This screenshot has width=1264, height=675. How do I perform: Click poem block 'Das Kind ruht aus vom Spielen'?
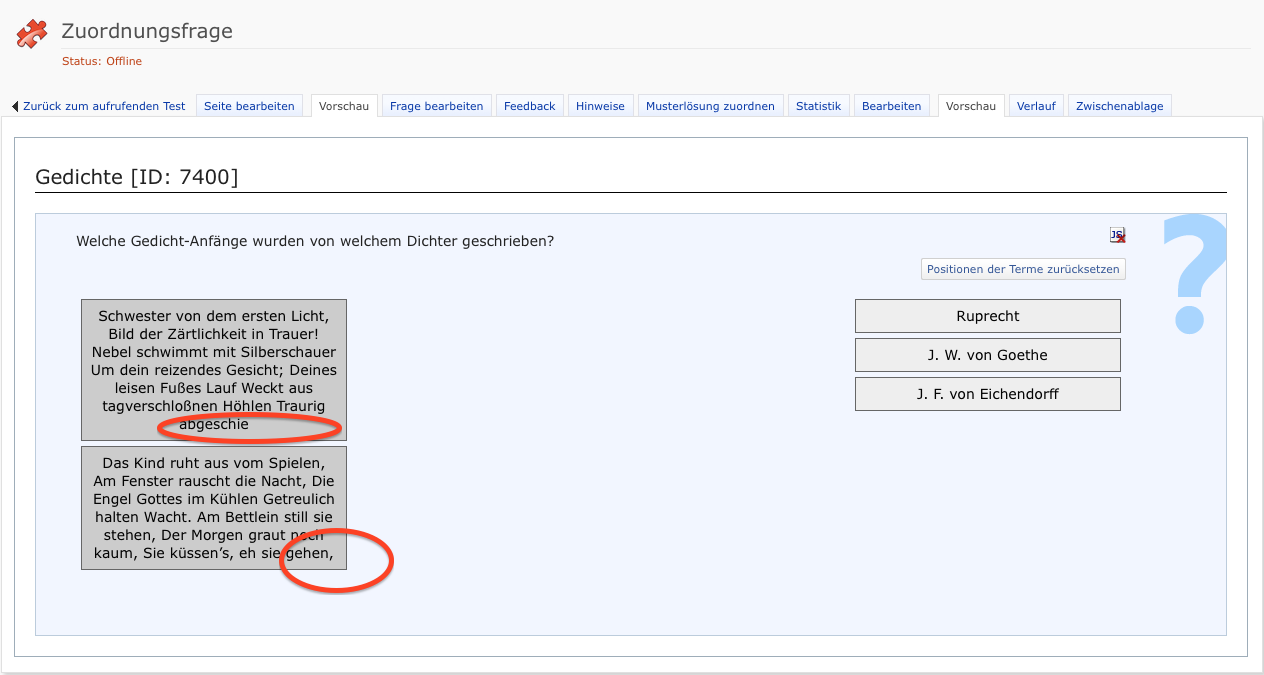[214, 507]
